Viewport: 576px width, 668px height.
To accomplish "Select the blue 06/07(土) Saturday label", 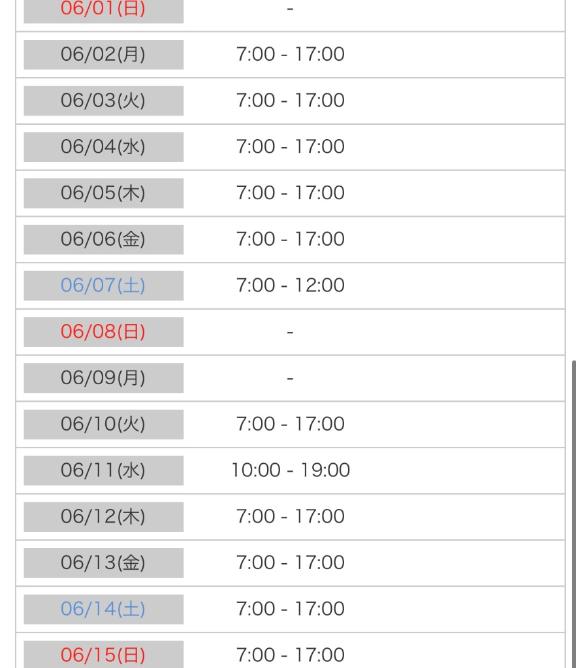I will pyautogui.click(x=104, y=285).
